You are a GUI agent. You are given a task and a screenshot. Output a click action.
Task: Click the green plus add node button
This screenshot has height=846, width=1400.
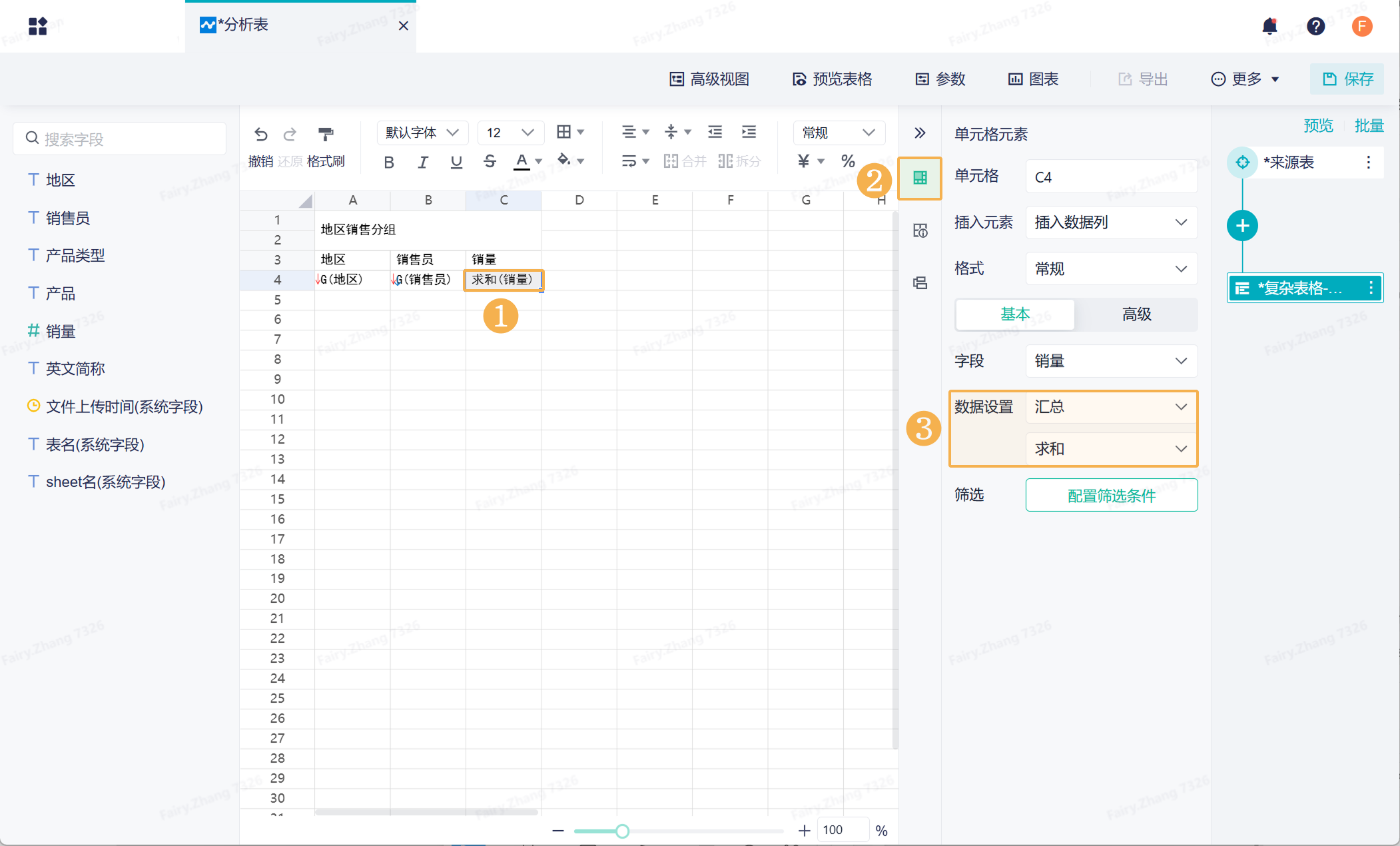coord(1242,226)
